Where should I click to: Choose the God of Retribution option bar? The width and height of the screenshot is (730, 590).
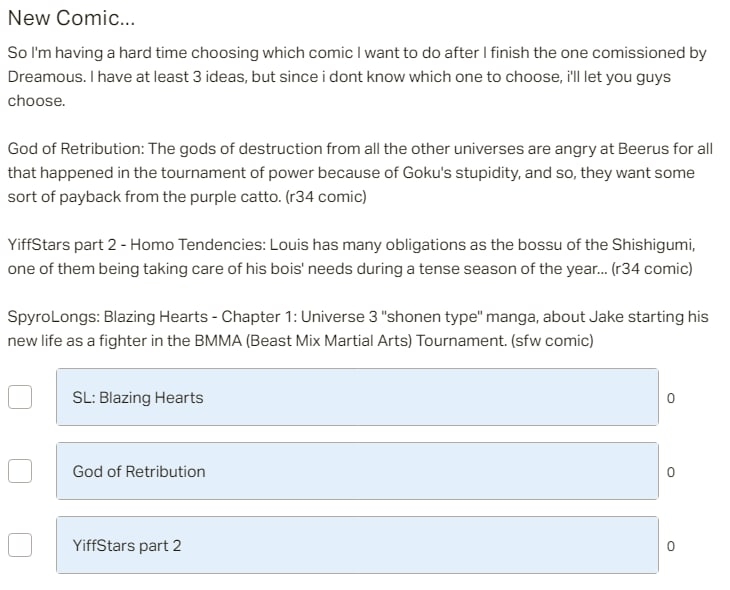point(356,471)
